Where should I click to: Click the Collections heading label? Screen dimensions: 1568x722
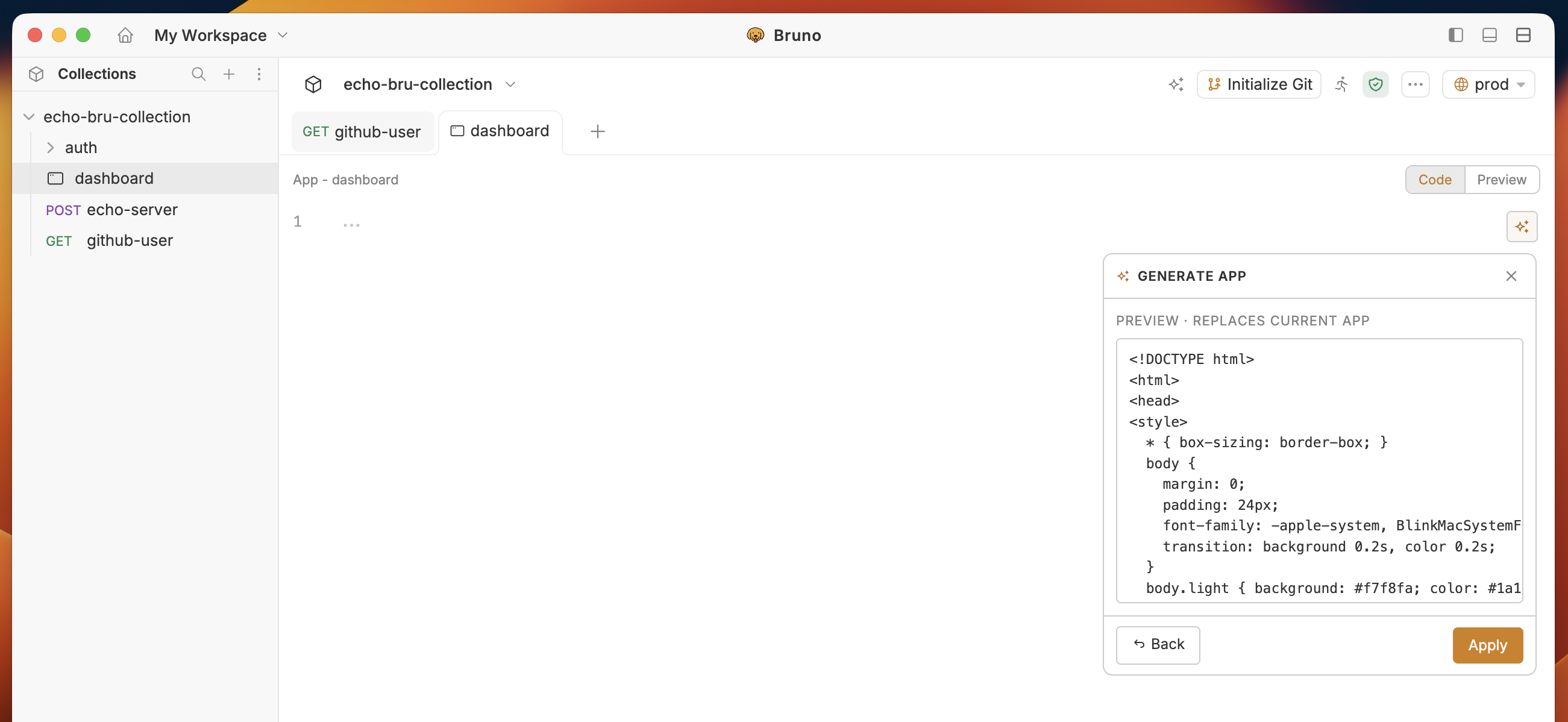point(97,74)
